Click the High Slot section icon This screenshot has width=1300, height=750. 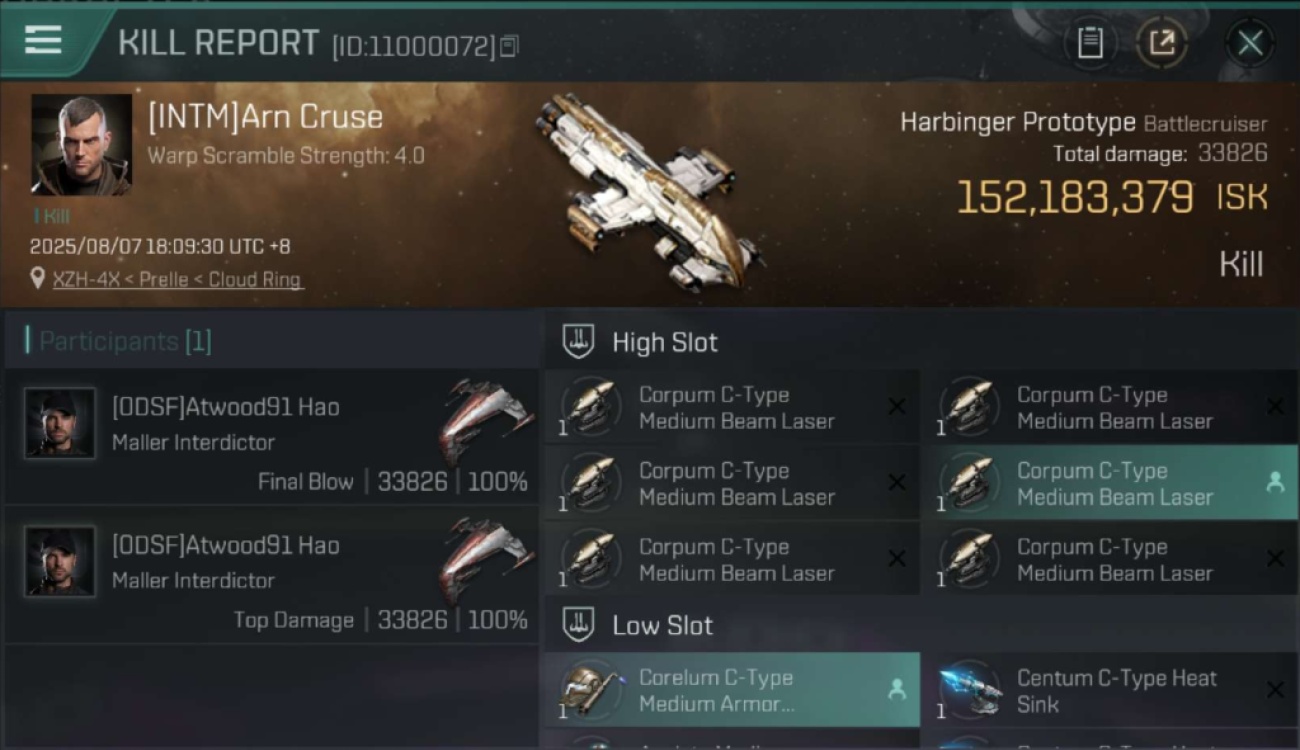click(579, 342)
